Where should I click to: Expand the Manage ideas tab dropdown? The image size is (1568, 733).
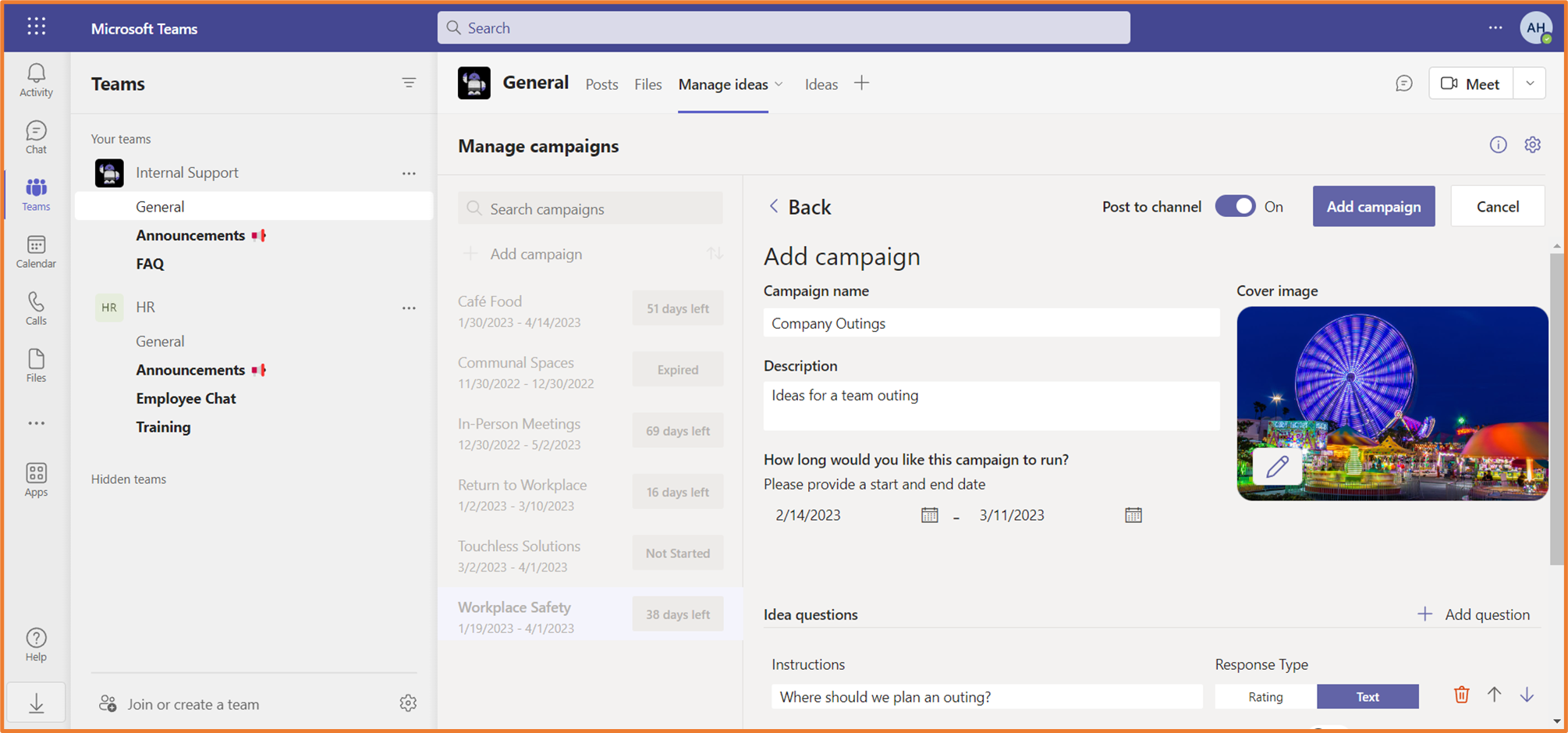pyautogui.click(x=780, y=84)
